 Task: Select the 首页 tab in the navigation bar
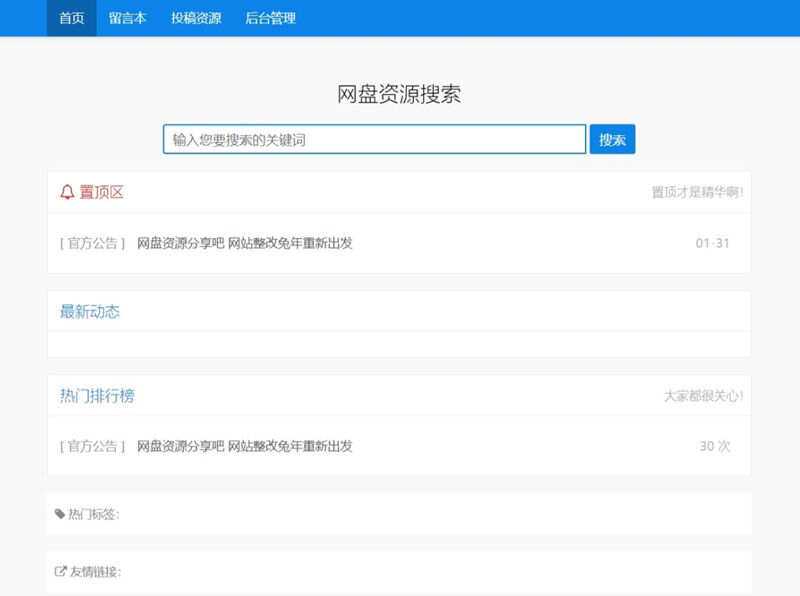click(x=69, y=17)
